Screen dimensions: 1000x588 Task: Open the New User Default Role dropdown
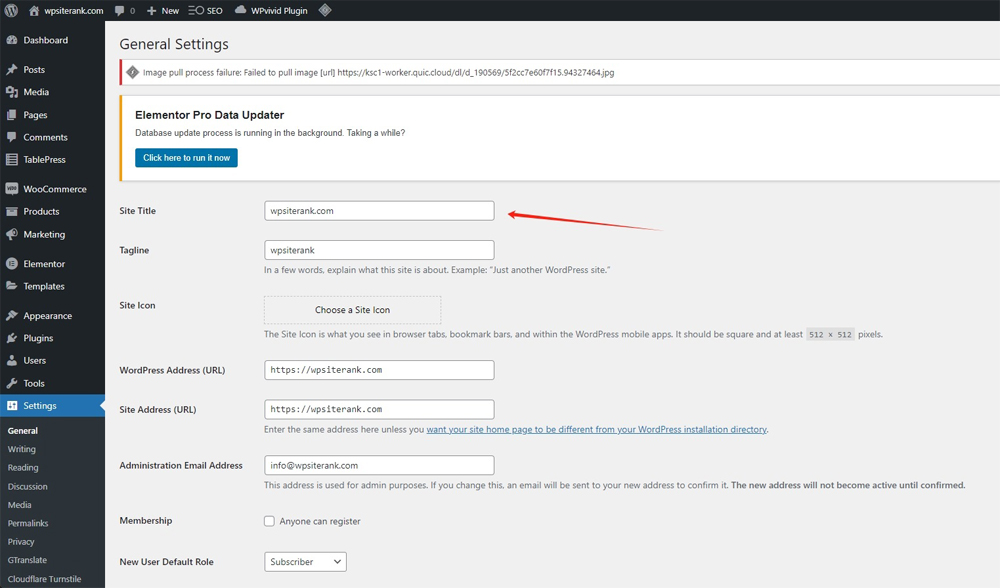pos(305,562)
